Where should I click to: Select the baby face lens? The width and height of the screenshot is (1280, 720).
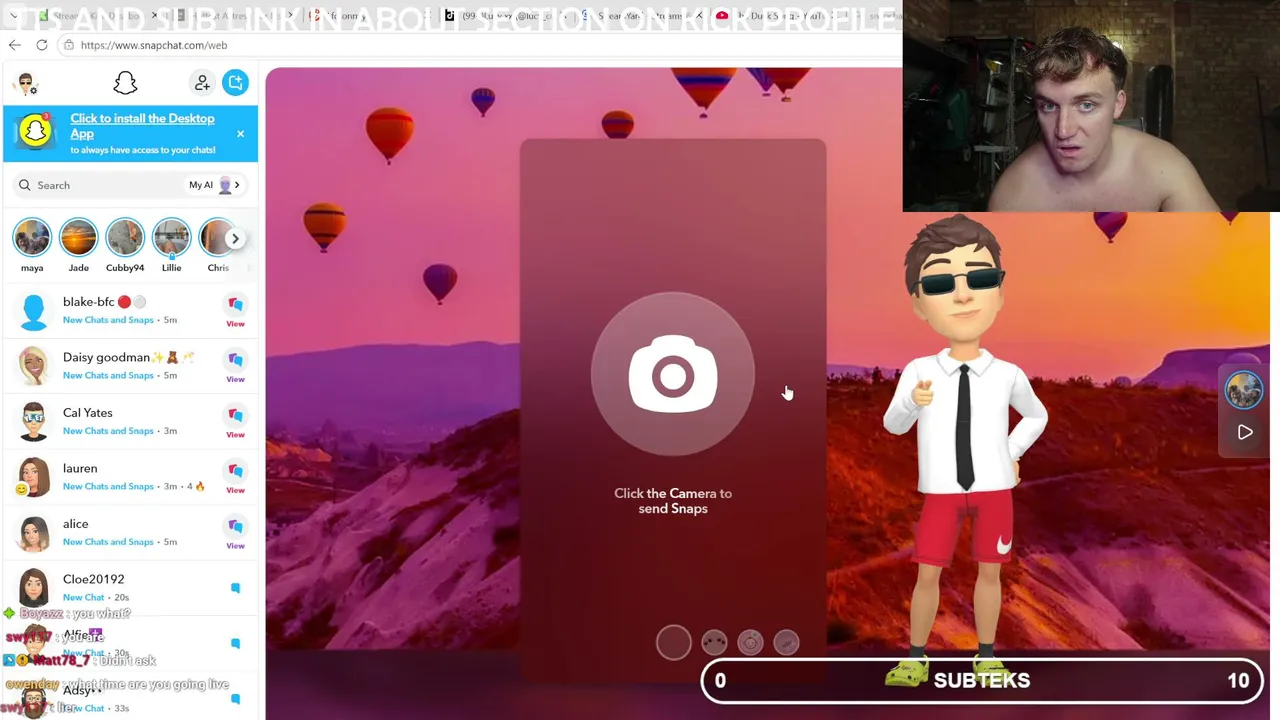pos(750,642)
